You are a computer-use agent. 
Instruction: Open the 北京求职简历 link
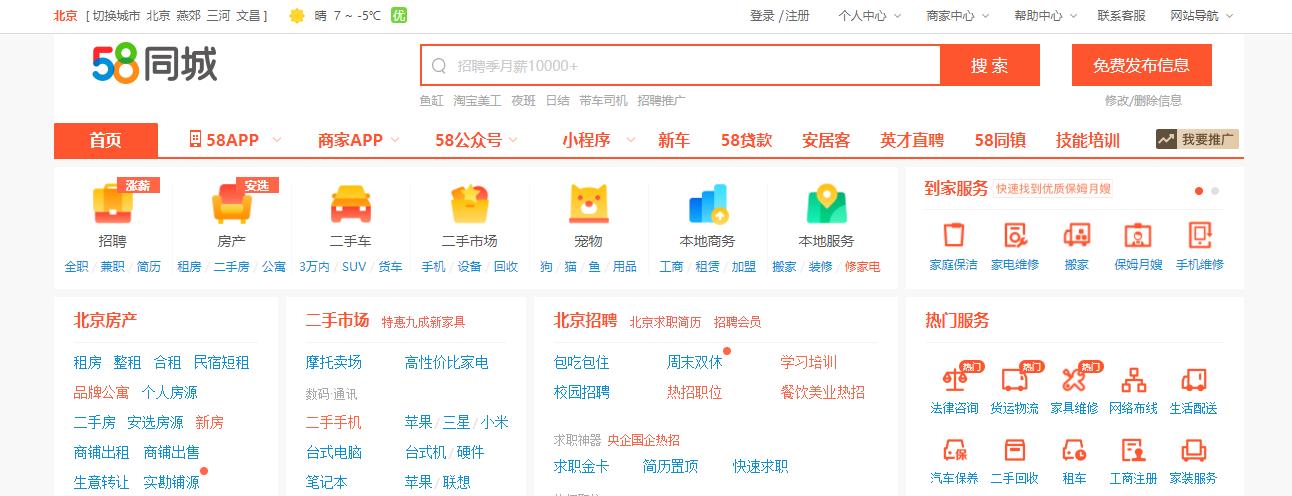point(665,322)
